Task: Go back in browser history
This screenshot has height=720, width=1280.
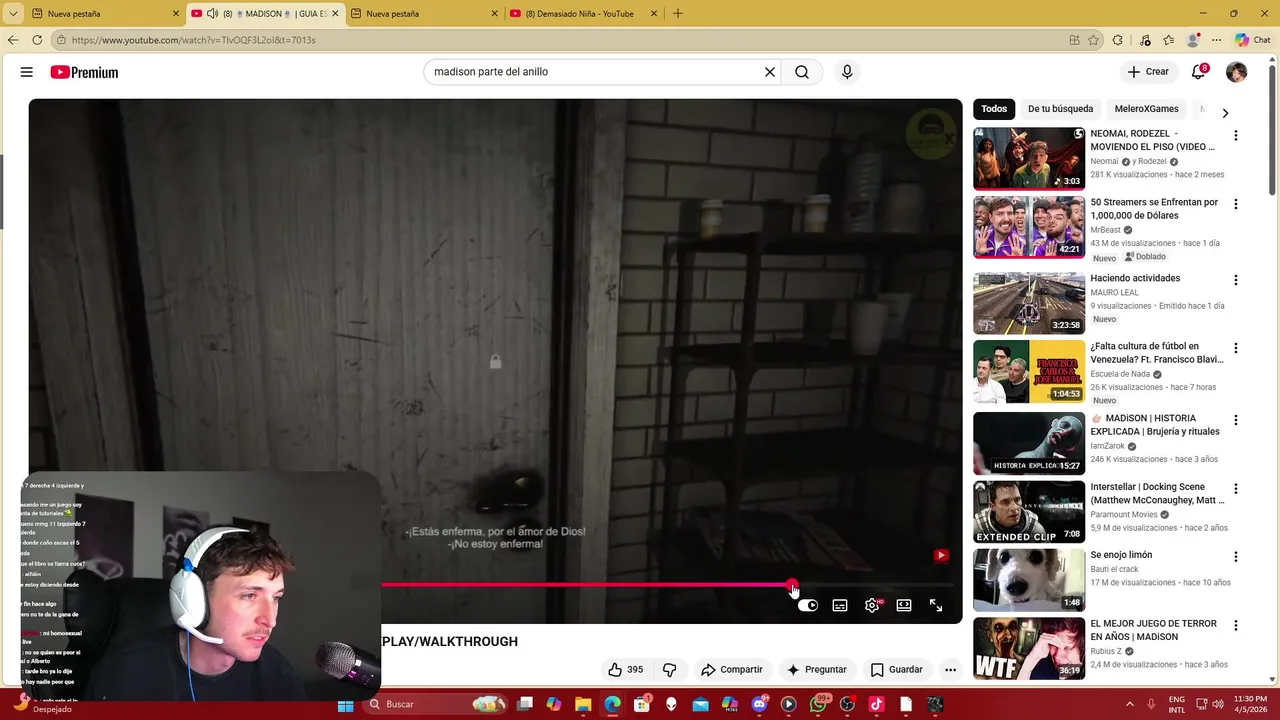Action: coord(12,40)
